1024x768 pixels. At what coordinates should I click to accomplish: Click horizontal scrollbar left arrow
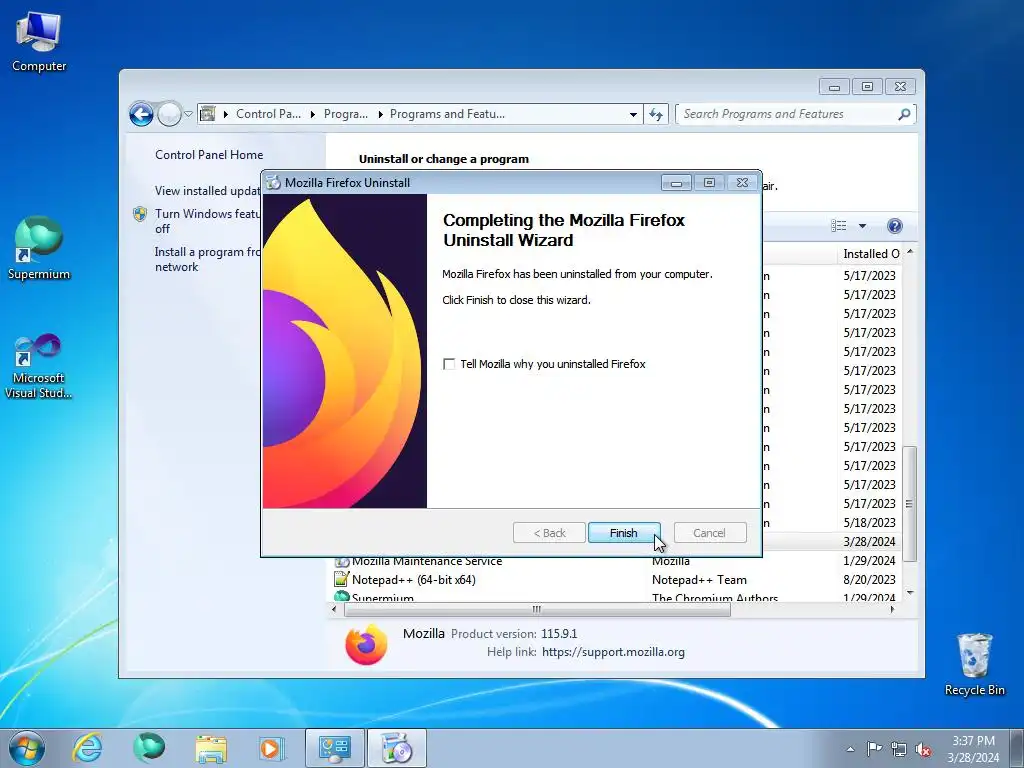pos(334,609)
